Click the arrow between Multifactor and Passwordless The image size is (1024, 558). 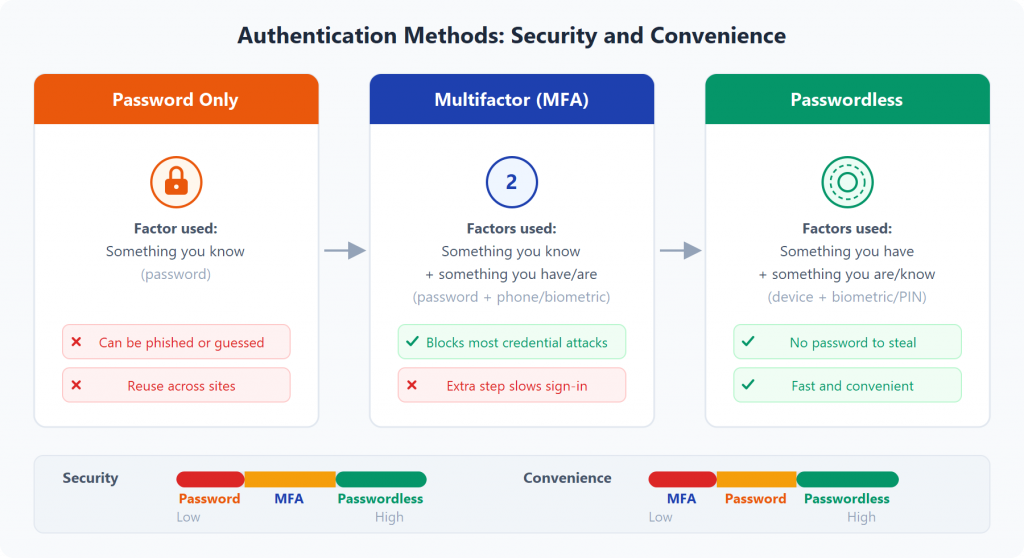[680, 251]
